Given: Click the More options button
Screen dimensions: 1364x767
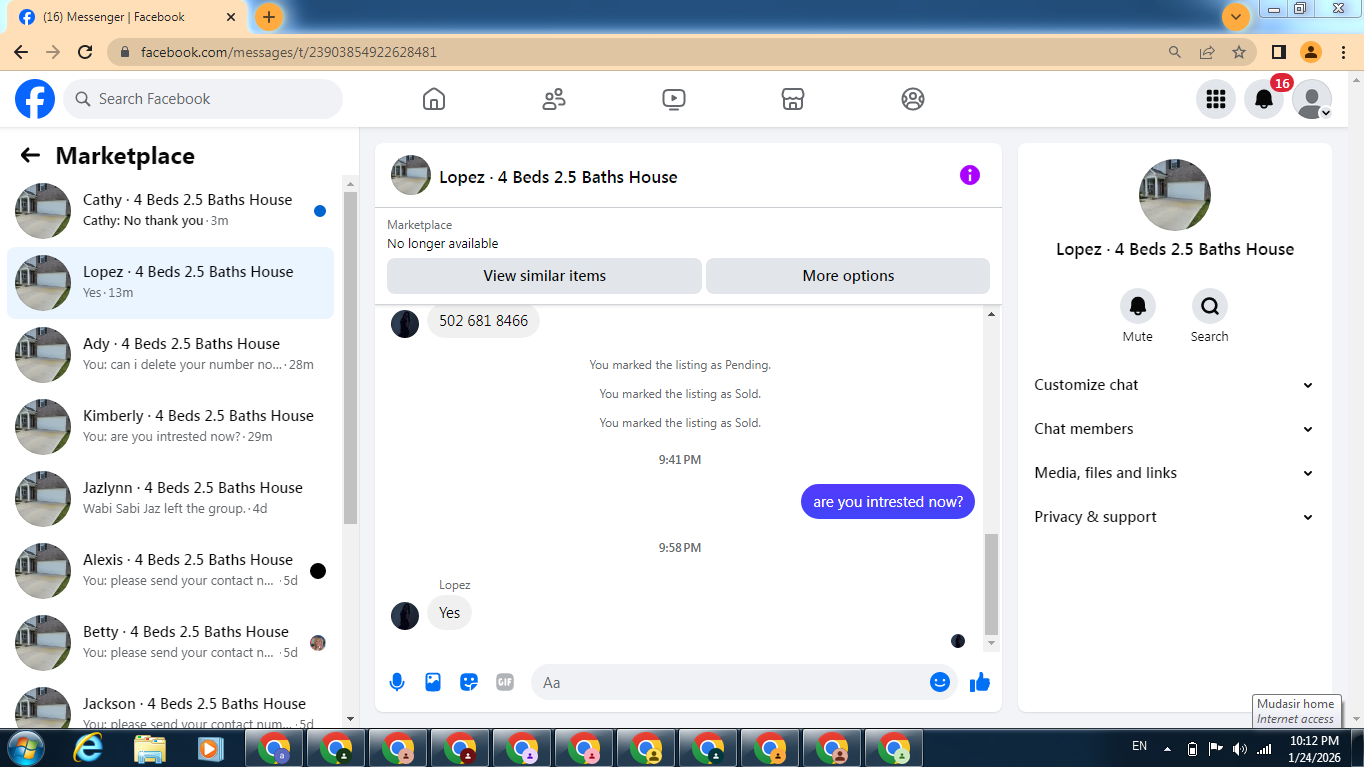Looking at the screenshot, I should [x=848, y=276].
